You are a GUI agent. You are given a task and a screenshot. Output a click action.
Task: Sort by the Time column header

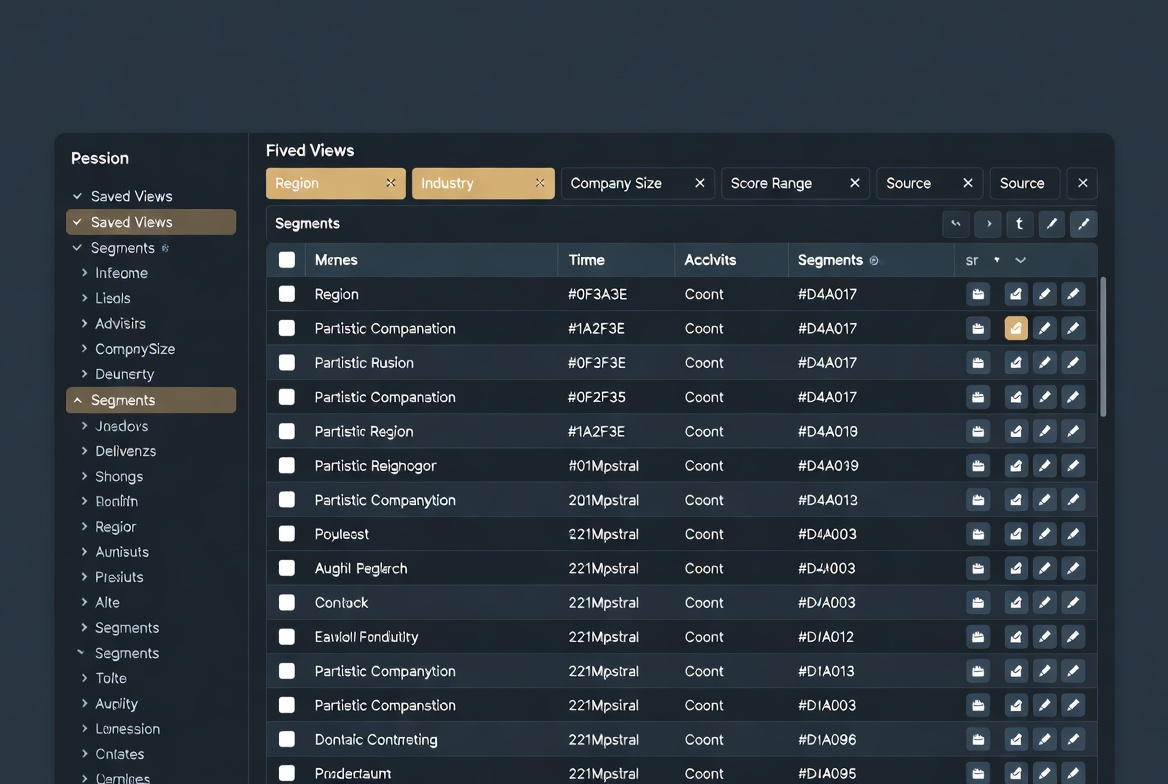[x=587, y=260]
